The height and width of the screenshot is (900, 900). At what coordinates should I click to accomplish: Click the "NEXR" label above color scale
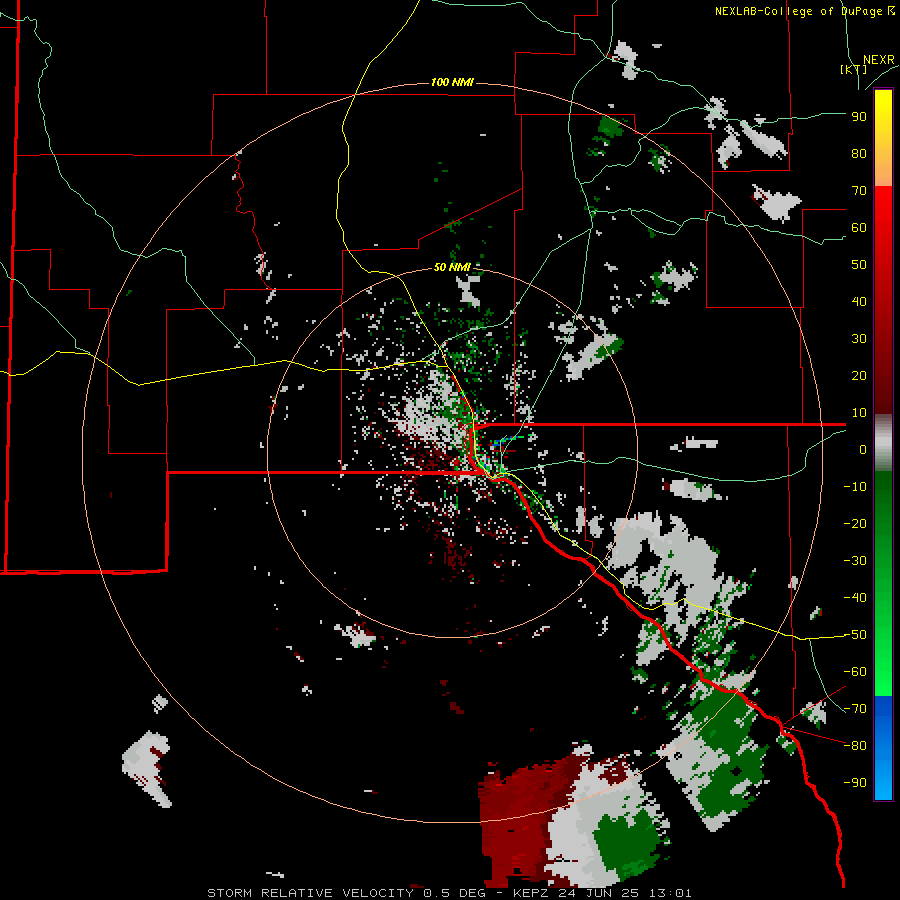(878, 60)
